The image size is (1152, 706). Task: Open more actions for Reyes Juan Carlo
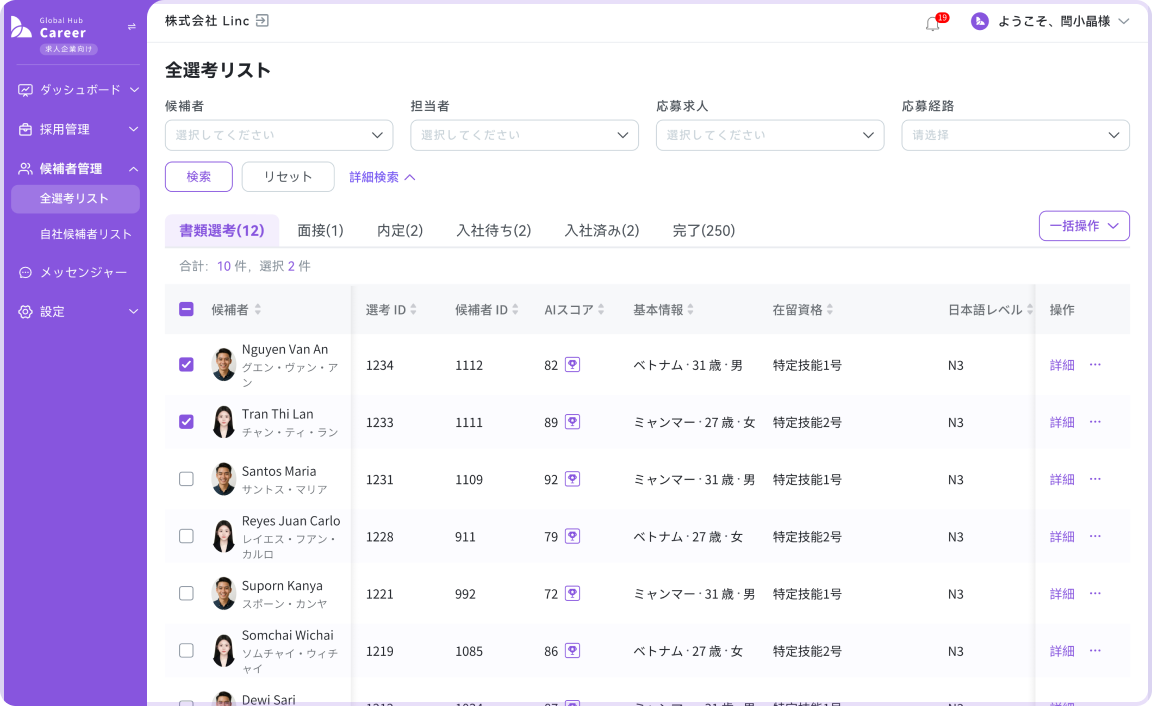(x=1095, y=537)
